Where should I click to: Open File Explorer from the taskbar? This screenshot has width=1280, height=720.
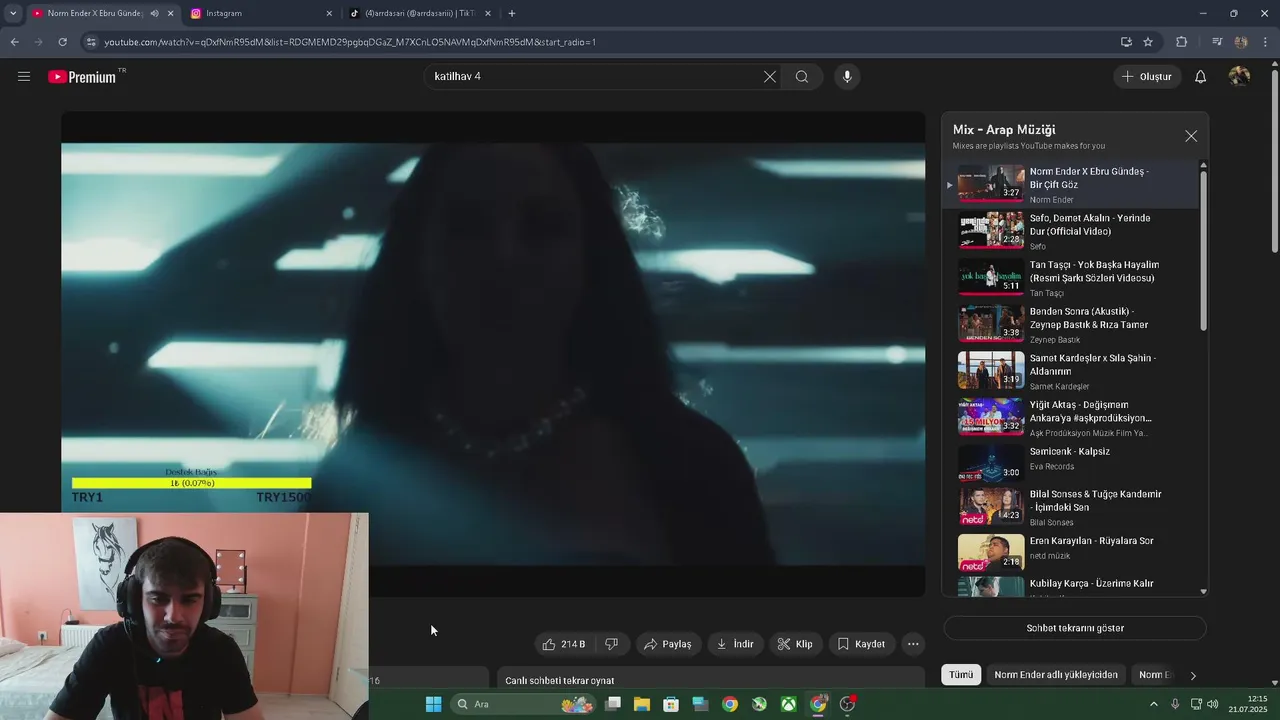click(x=642, y=704)
